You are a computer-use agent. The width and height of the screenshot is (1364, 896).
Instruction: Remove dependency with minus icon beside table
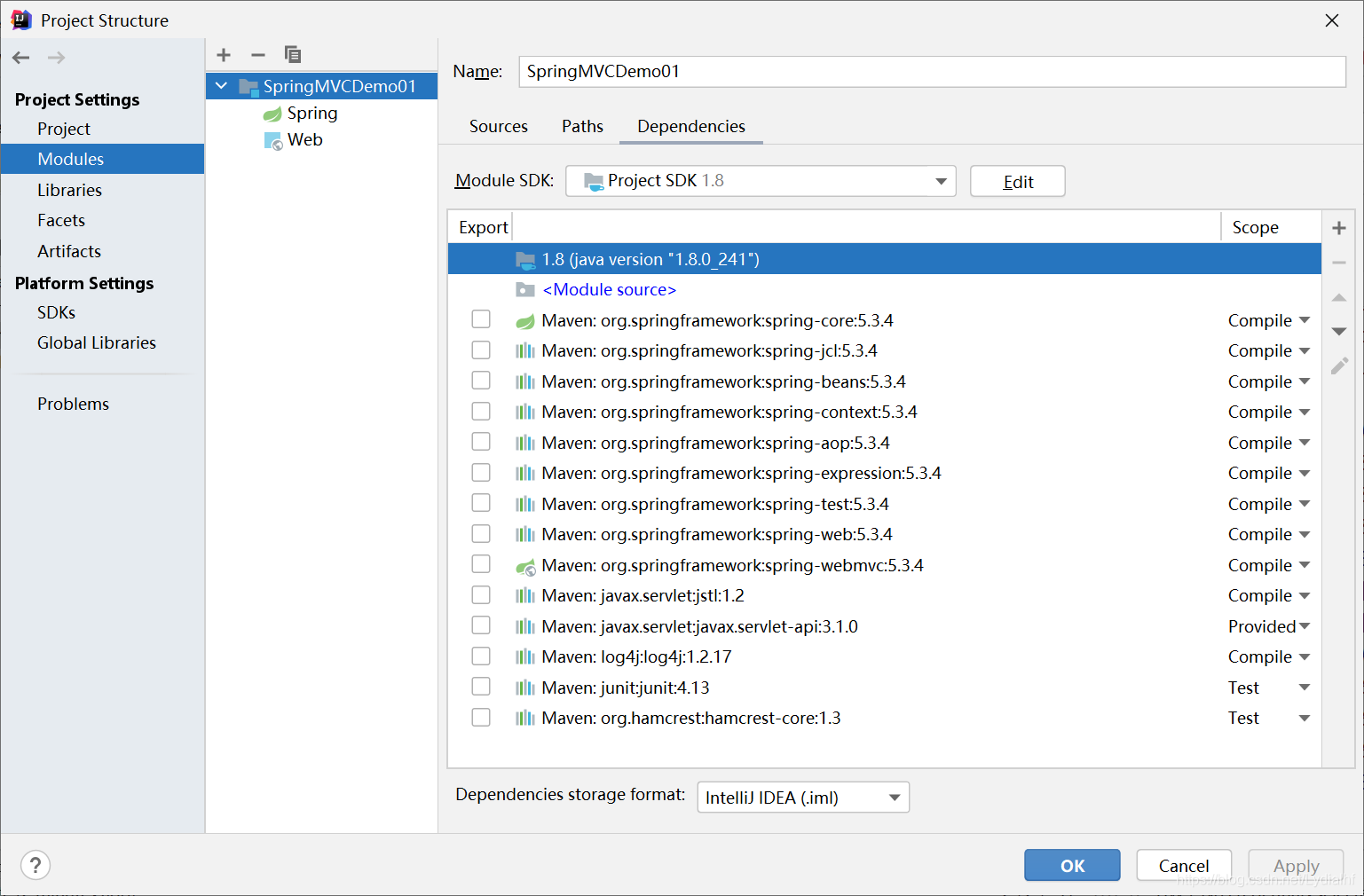pyautogui.click(x=1339, y=263)
